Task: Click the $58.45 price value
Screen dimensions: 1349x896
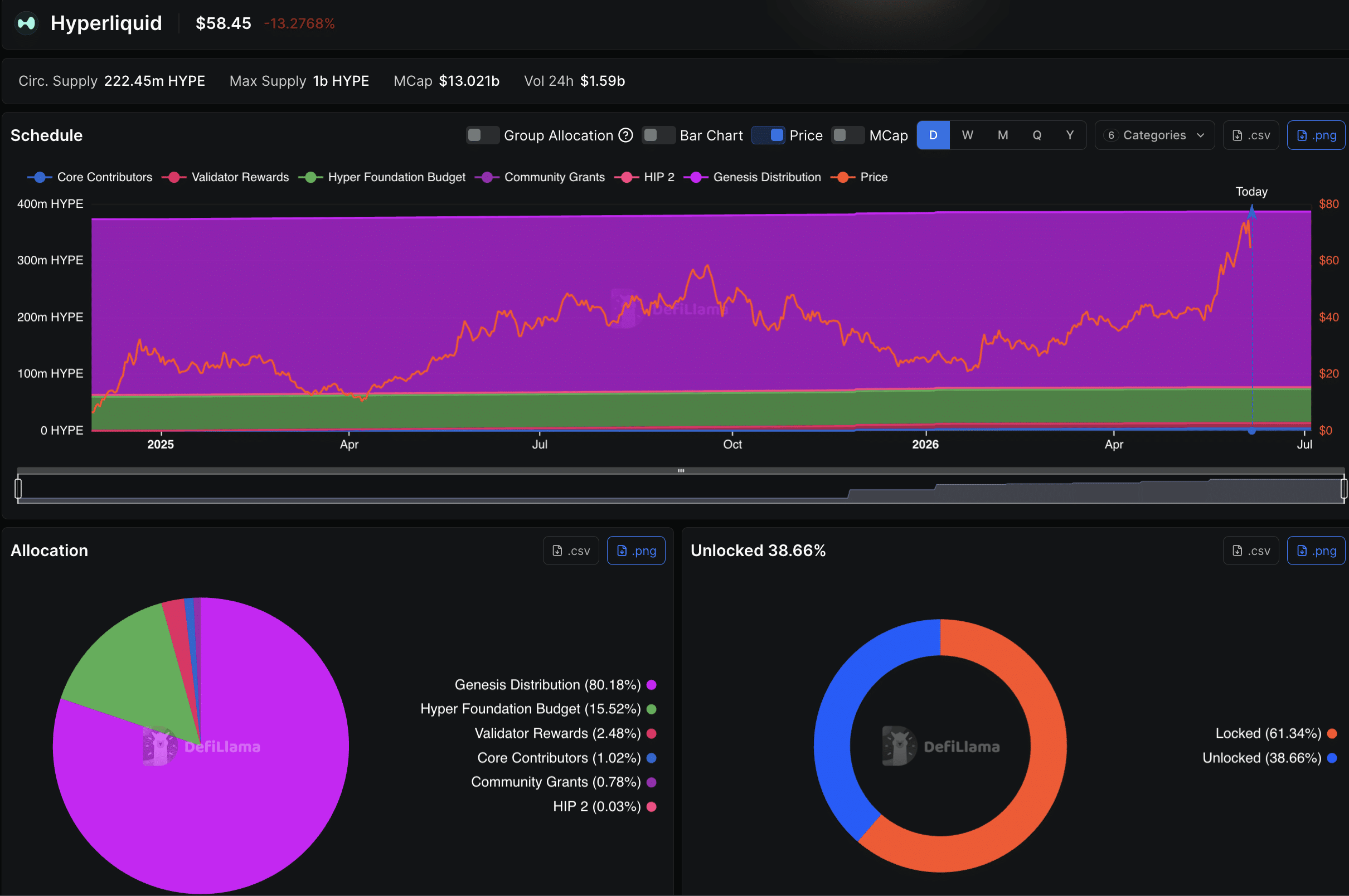Action: (224, 23)
